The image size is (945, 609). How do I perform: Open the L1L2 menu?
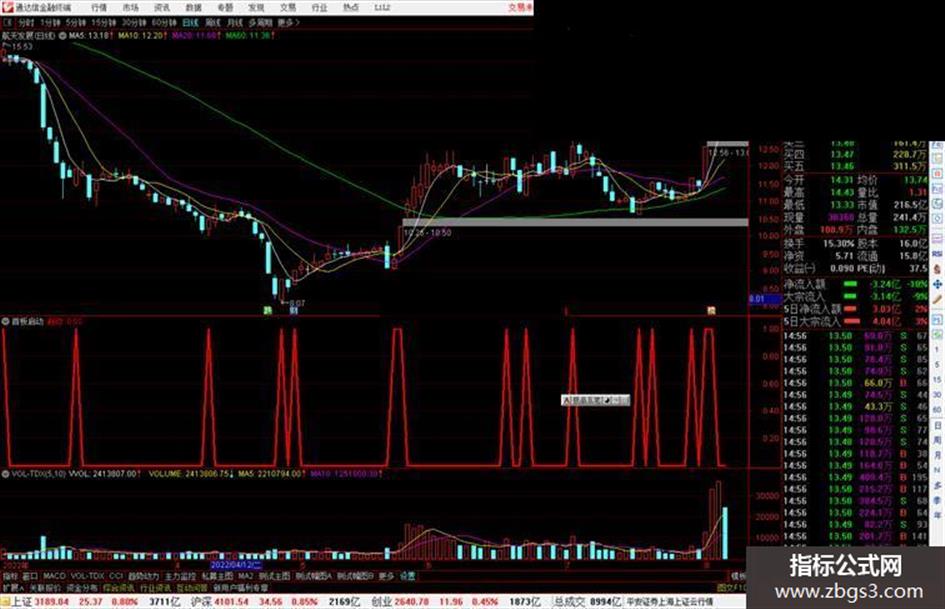pyautogui.click(x=382, y=8)
